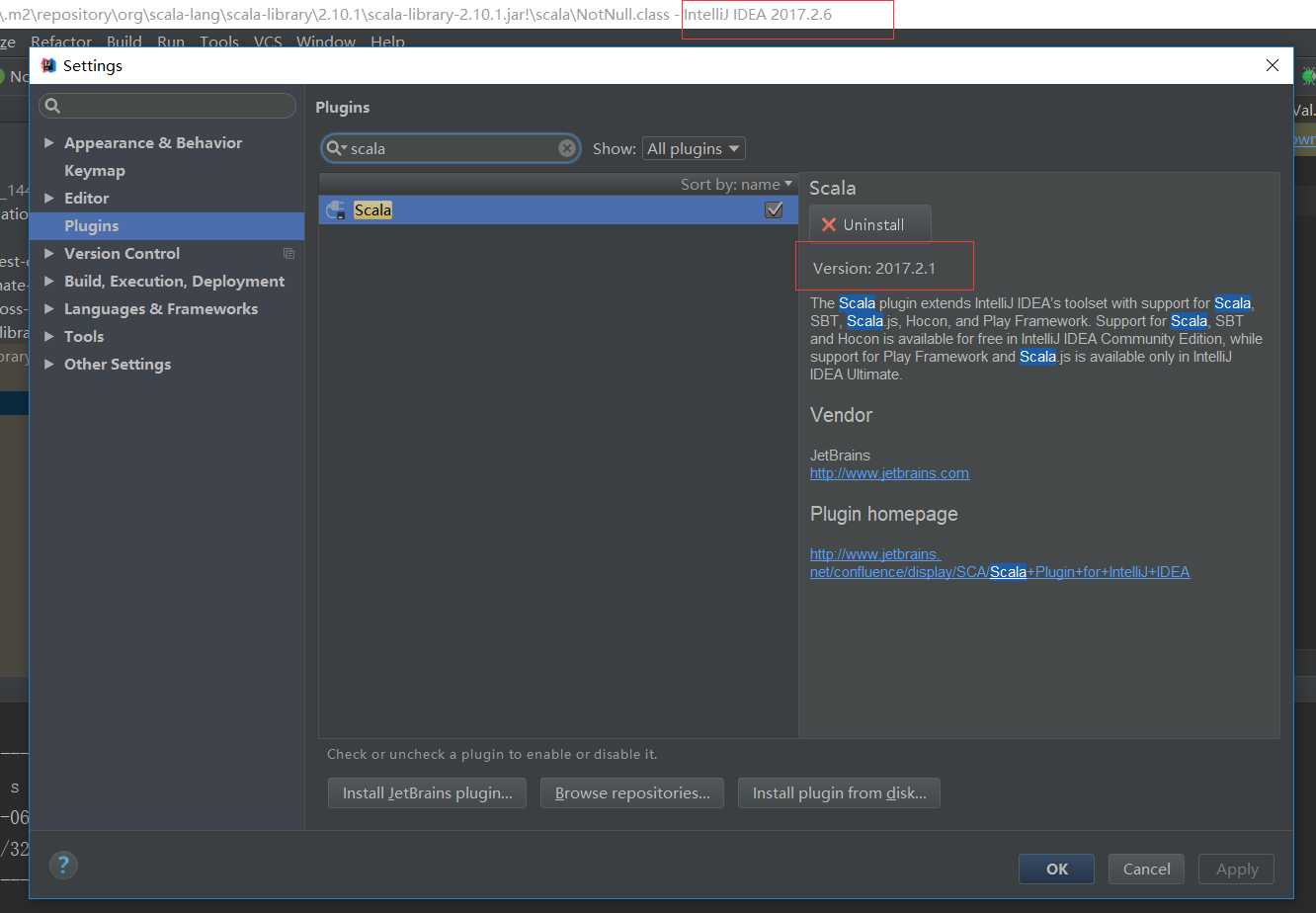Viewport: 1316px width, 913px height.
Task: Click Install plugin from disk button
Action: [839, 792]
